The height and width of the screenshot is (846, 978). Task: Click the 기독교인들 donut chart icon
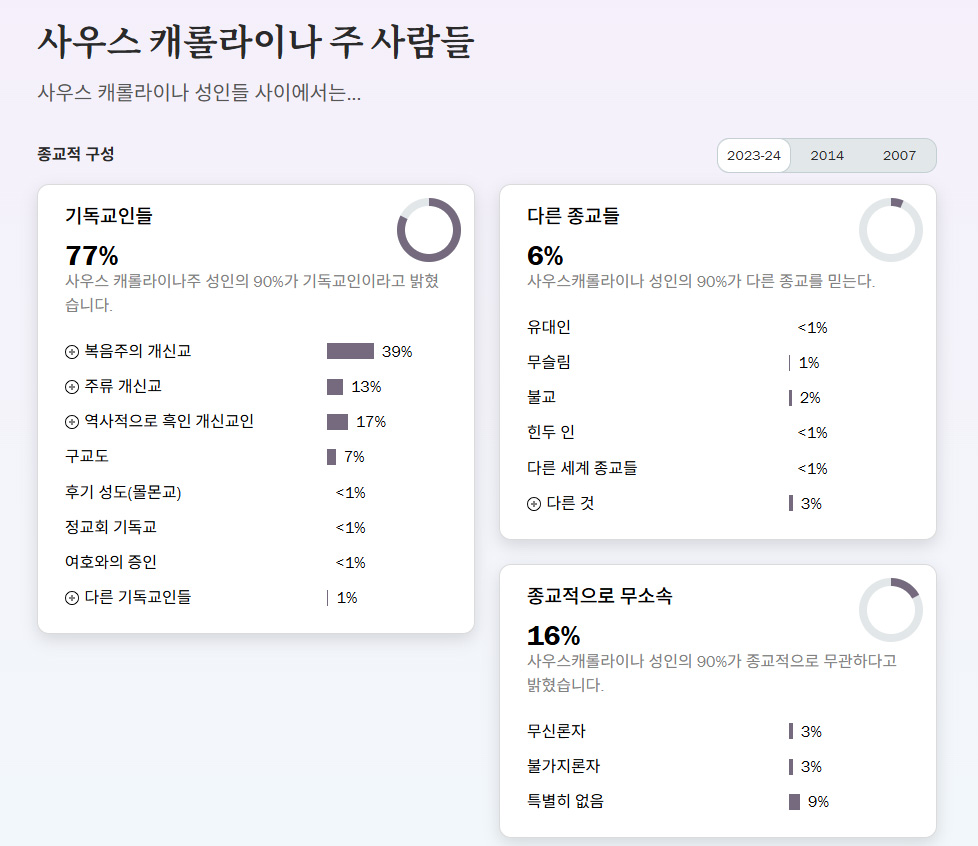[428, 230]
